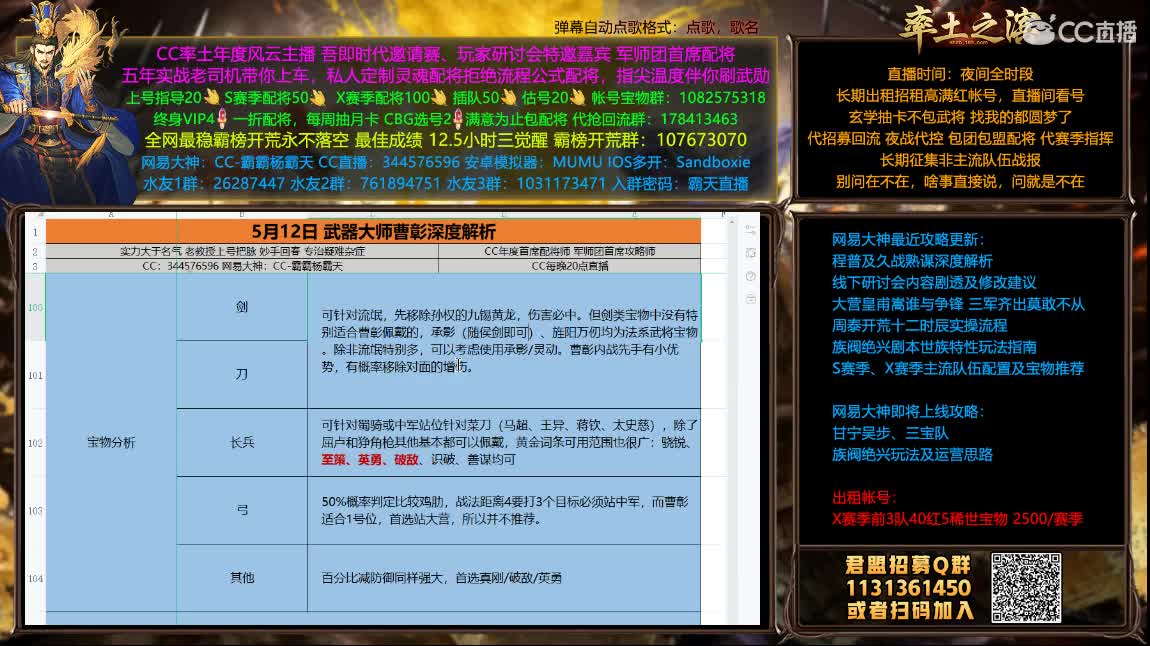Select row header 102
This screenshot has height=646, width=1150.
click(x=35, y=443)
